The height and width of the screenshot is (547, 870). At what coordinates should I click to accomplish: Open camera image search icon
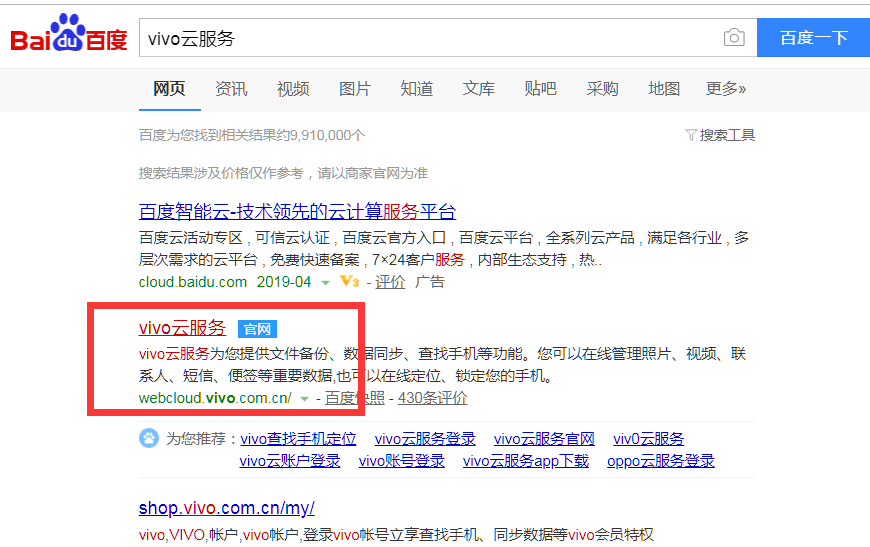734,38
